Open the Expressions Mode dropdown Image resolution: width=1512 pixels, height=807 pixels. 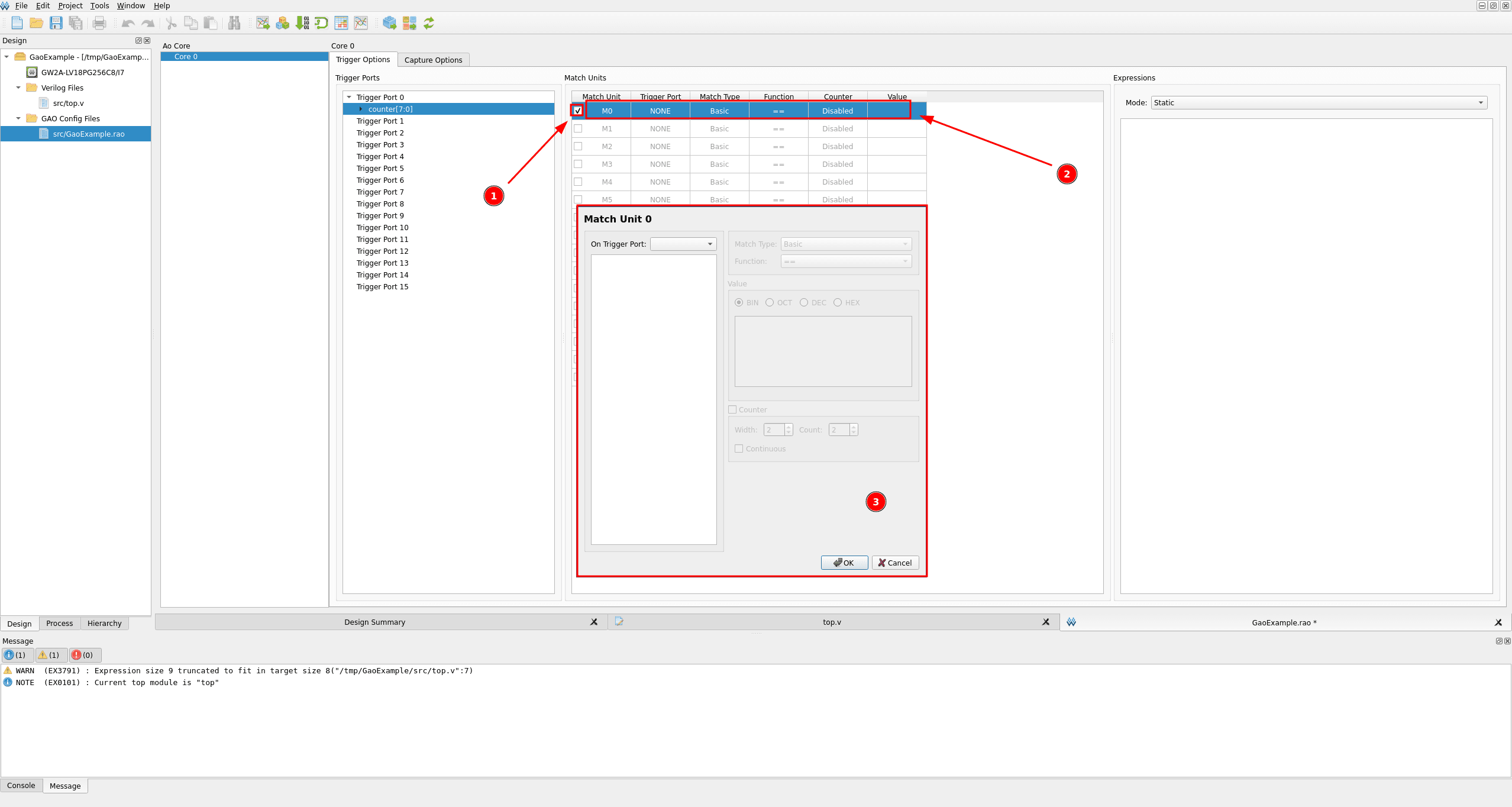pyautogui.click(x=1319, y=102)
